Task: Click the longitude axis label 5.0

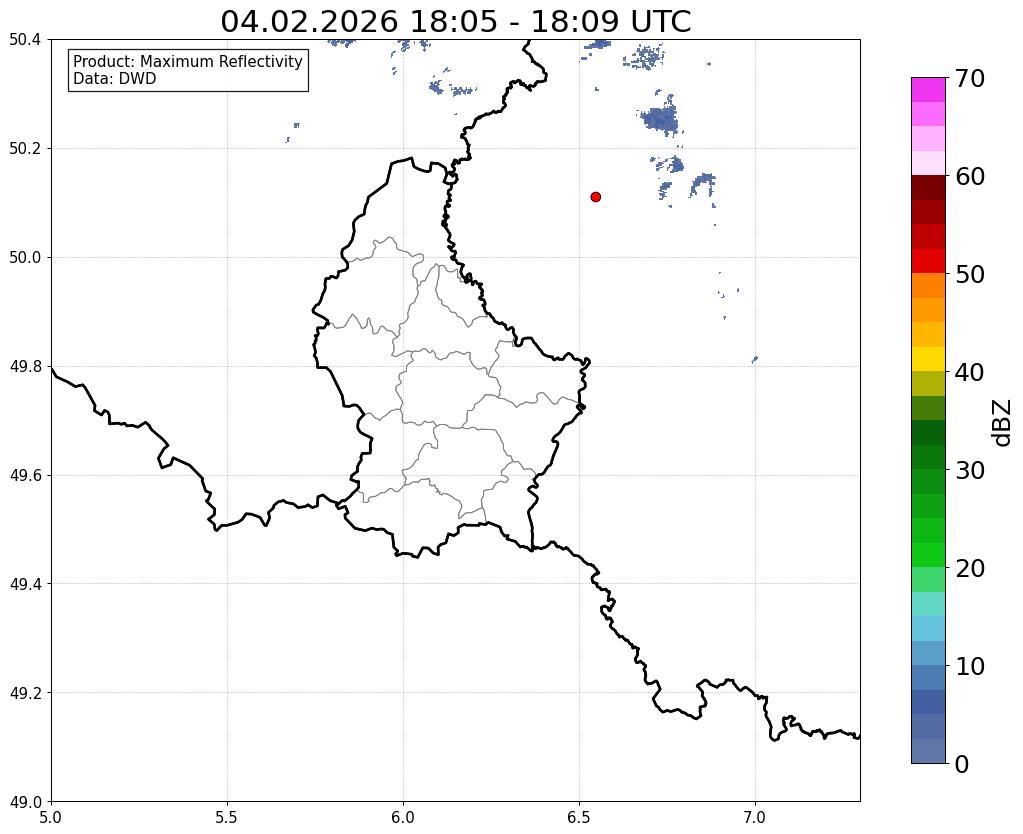Action: pyautogui.click(x=51, y=817)
